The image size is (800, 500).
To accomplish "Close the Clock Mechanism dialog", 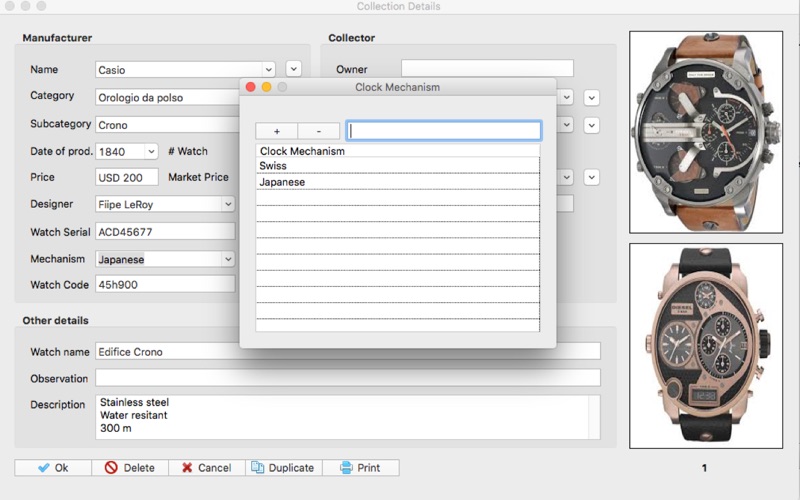I will (x=251, y=87).
